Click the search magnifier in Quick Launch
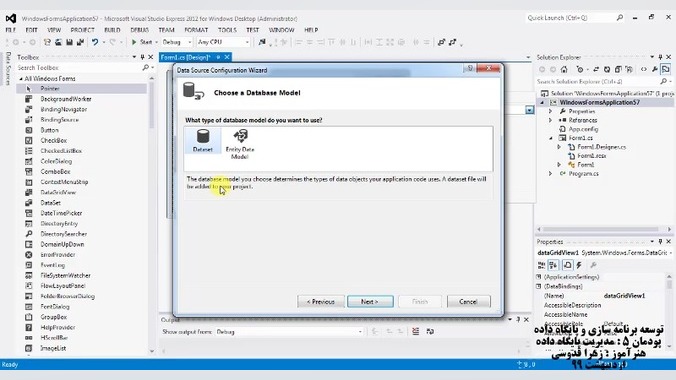The image size is (676, 380). coord(620,18)
